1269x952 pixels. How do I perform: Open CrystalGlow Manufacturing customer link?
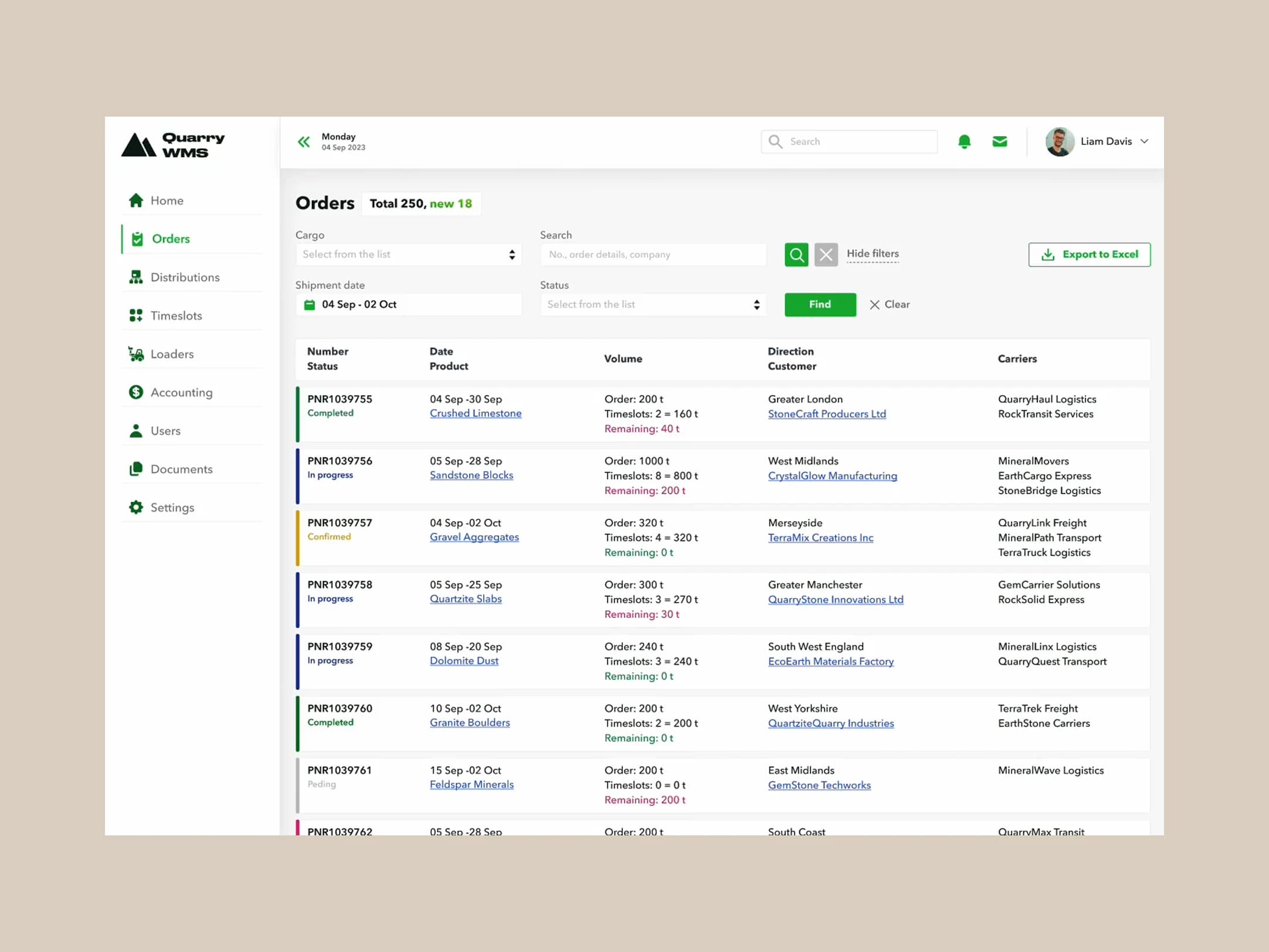pyautogui.click(x=833, y=476)
